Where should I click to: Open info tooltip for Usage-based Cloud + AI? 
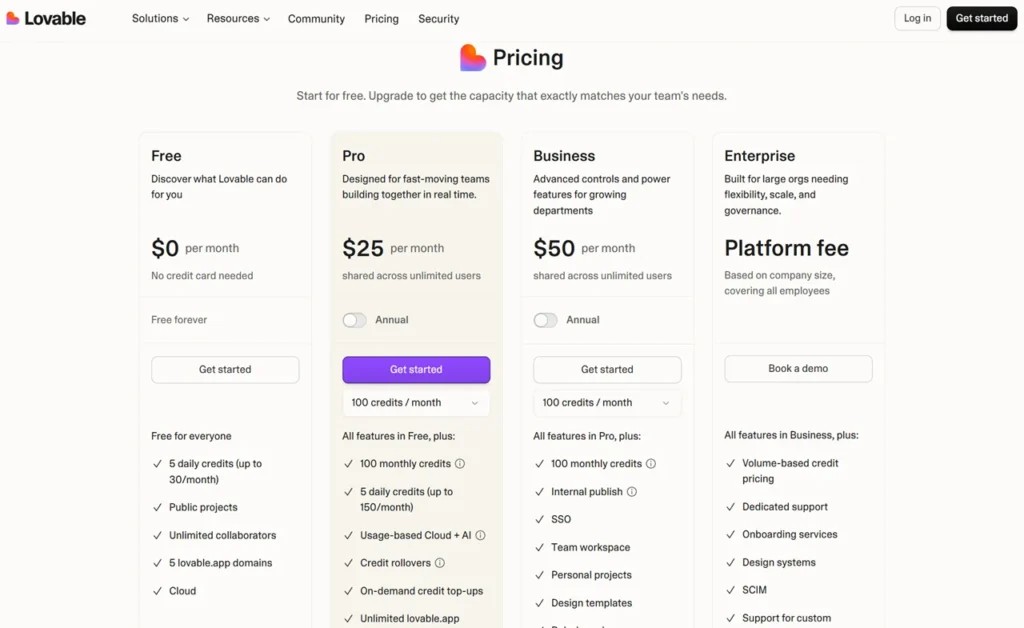point(480,535)
